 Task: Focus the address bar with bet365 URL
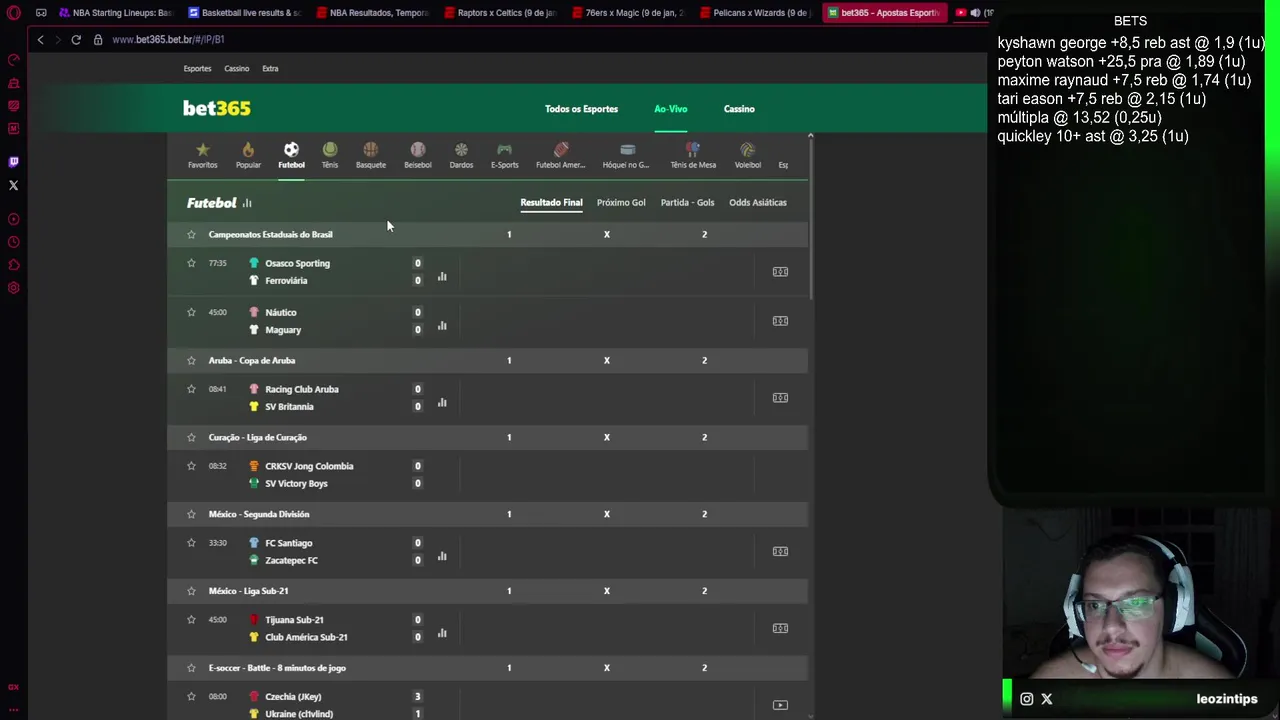click(x=168, y=39)
